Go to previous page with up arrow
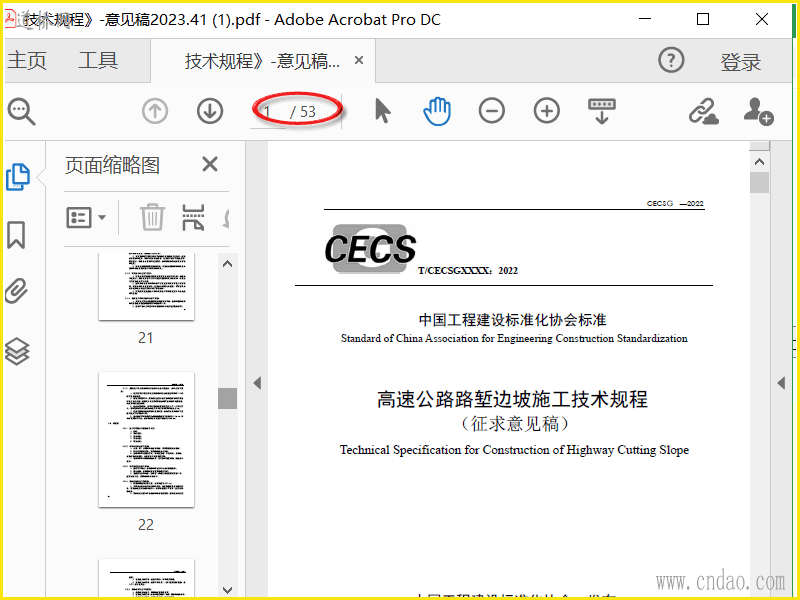The image size is (800, 600). (x=155, y=111)
